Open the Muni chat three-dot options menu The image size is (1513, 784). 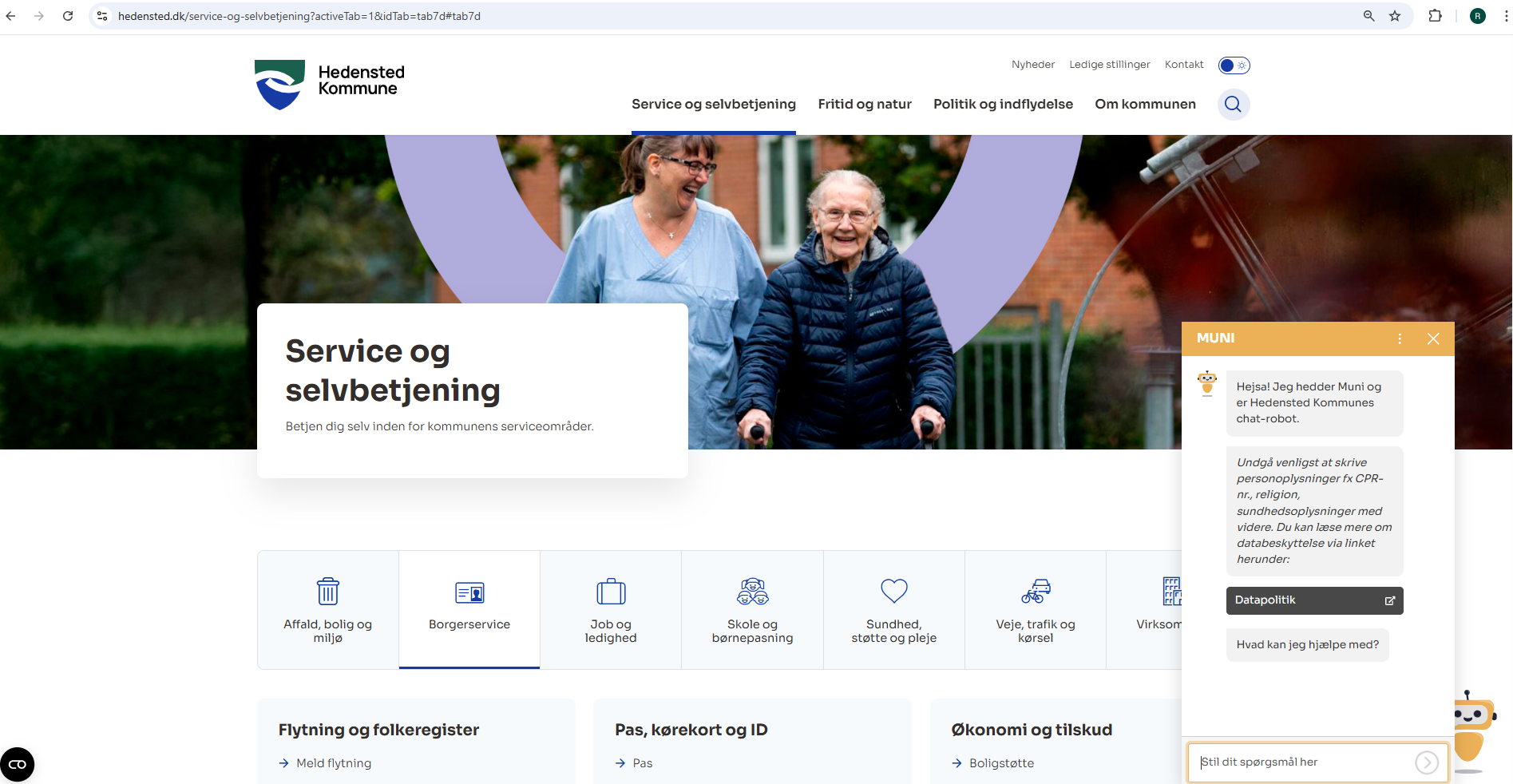[1400, 339]
